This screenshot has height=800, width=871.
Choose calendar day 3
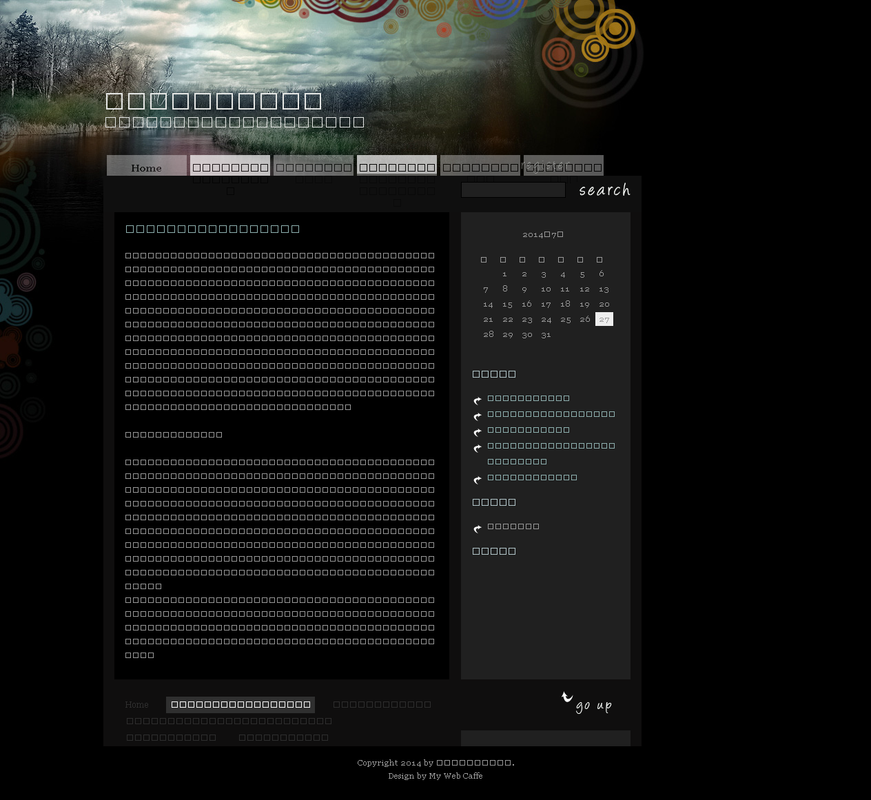[543, 274]
